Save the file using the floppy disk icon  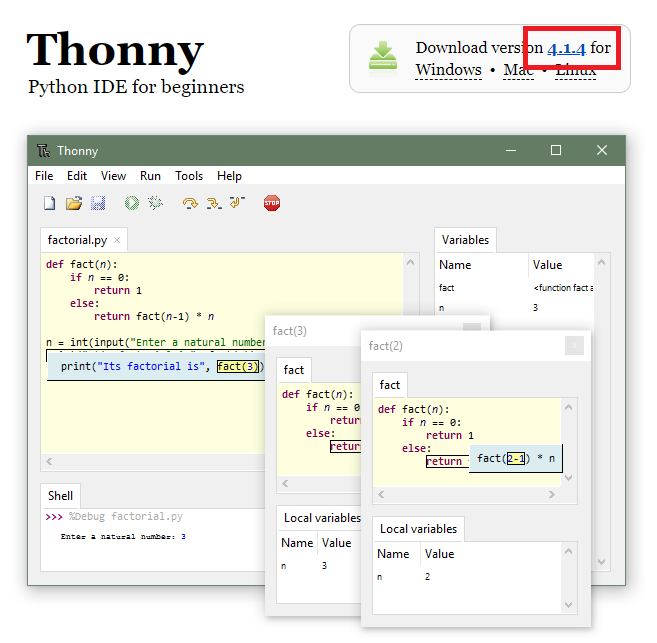click(x=98, y=203)
